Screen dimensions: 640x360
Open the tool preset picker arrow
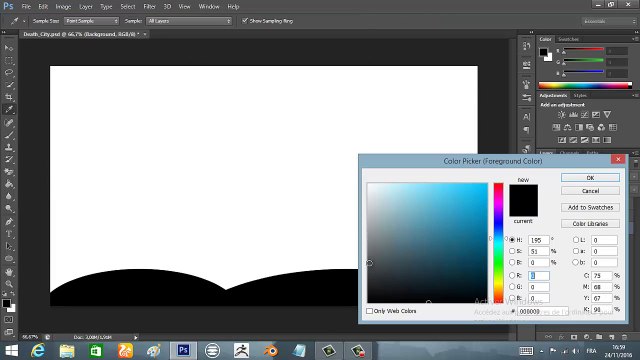(24, 21)
